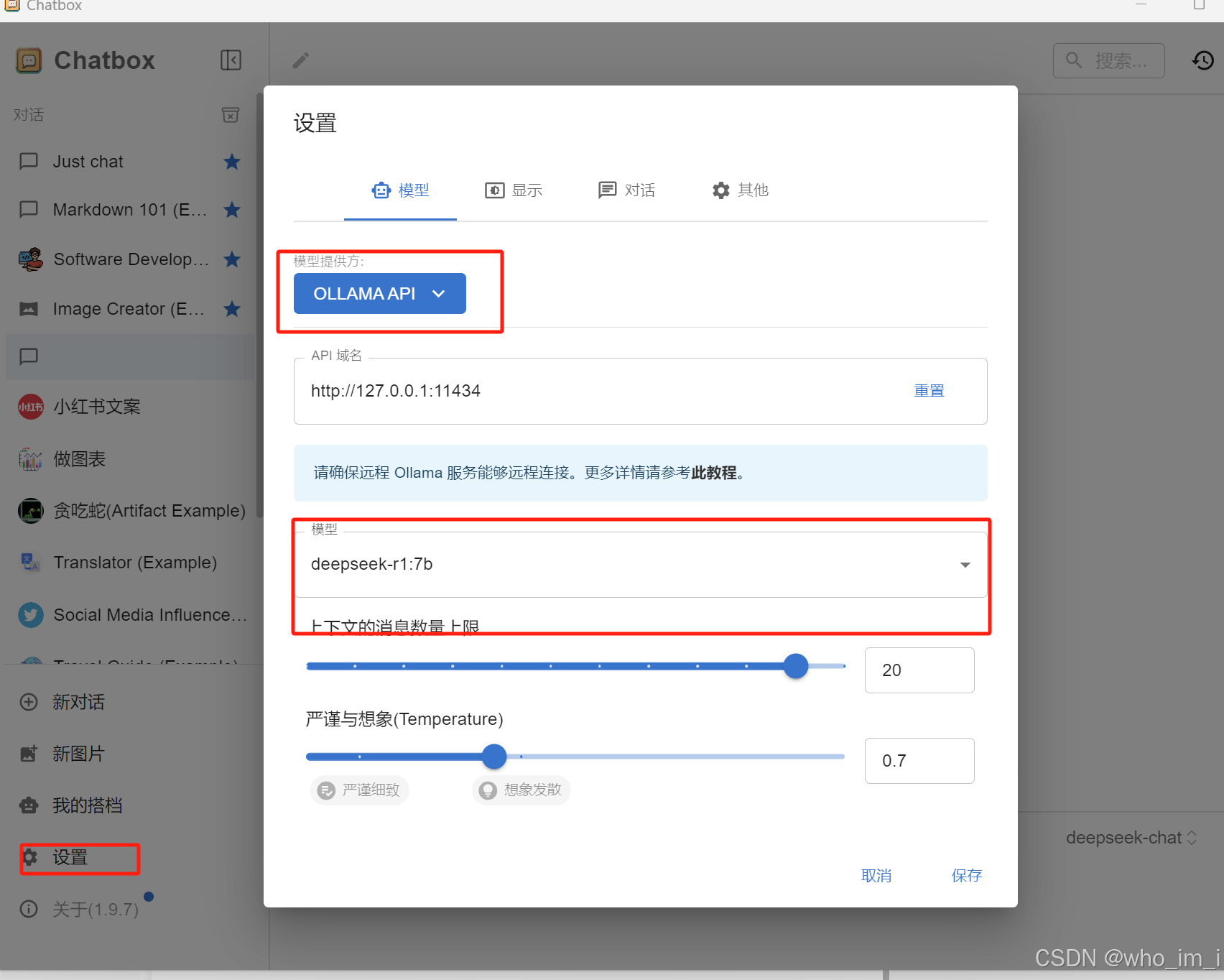Toggle star on Markdown 101 conversation

[231, 210]
